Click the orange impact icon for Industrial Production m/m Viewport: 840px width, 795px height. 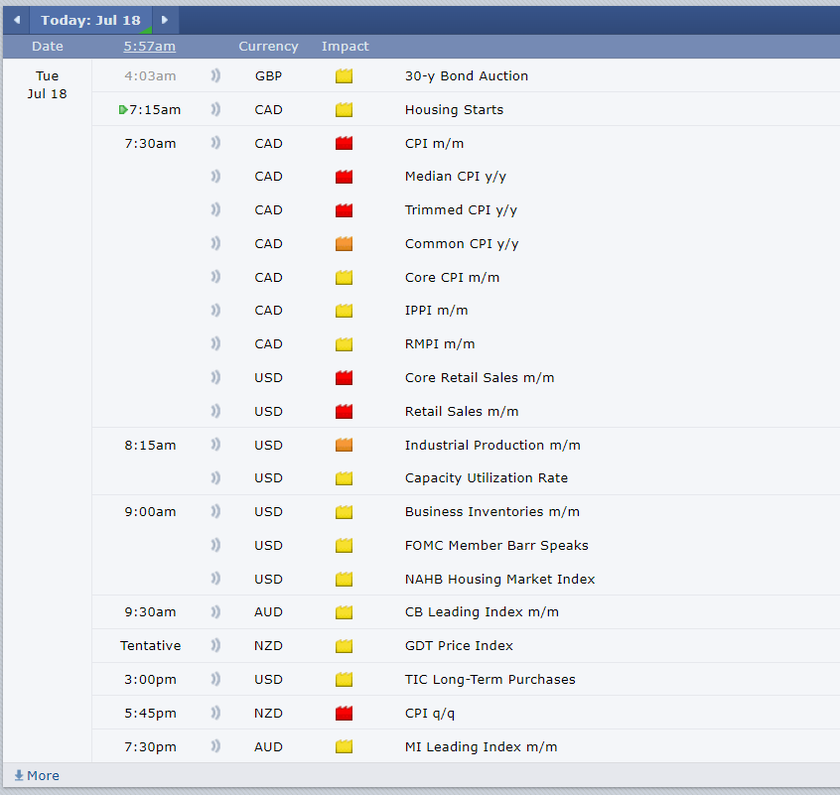point(344,445)
